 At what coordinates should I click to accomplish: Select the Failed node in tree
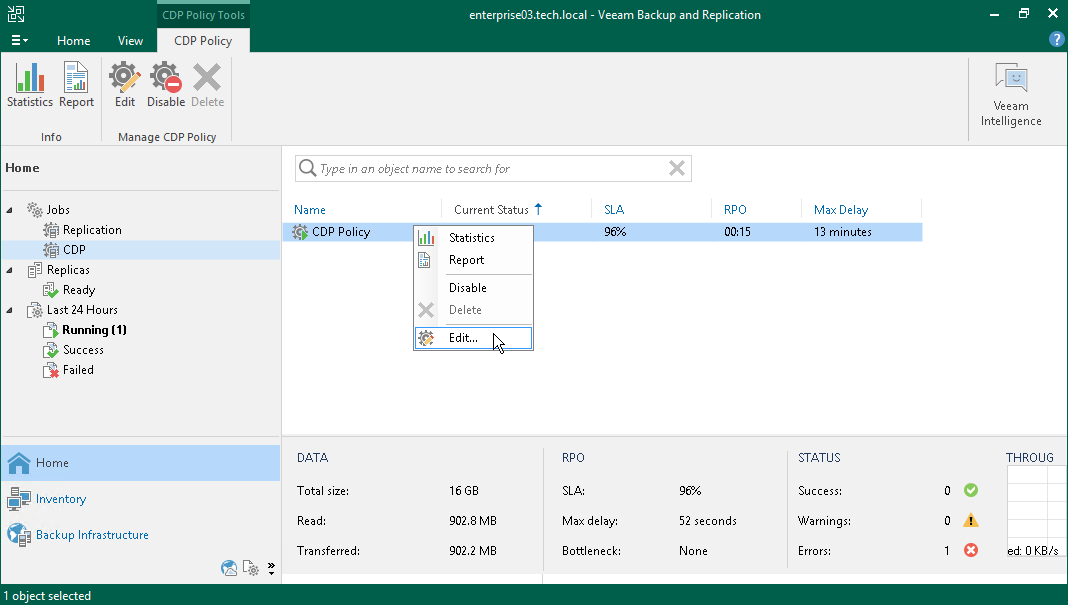pyautogui.click(x=78, y=370)
